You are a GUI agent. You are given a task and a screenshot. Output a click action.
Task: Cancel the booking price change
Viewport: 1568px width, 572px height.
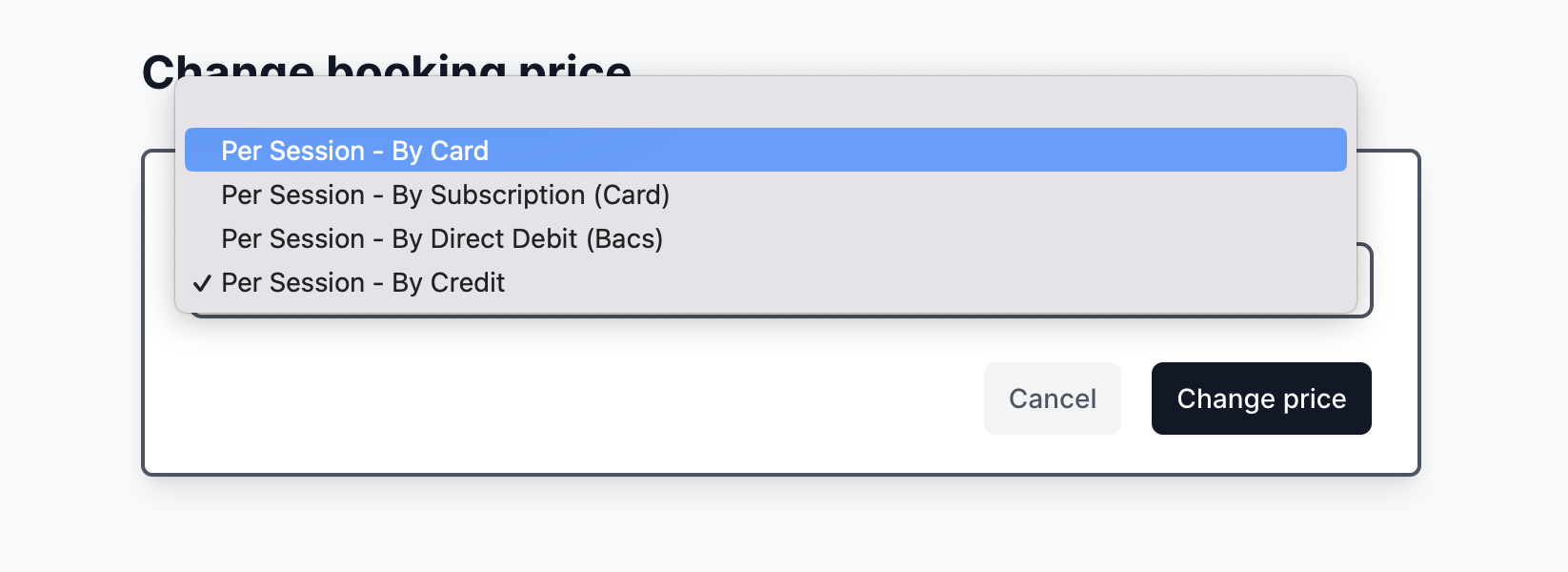[1052, 398]
